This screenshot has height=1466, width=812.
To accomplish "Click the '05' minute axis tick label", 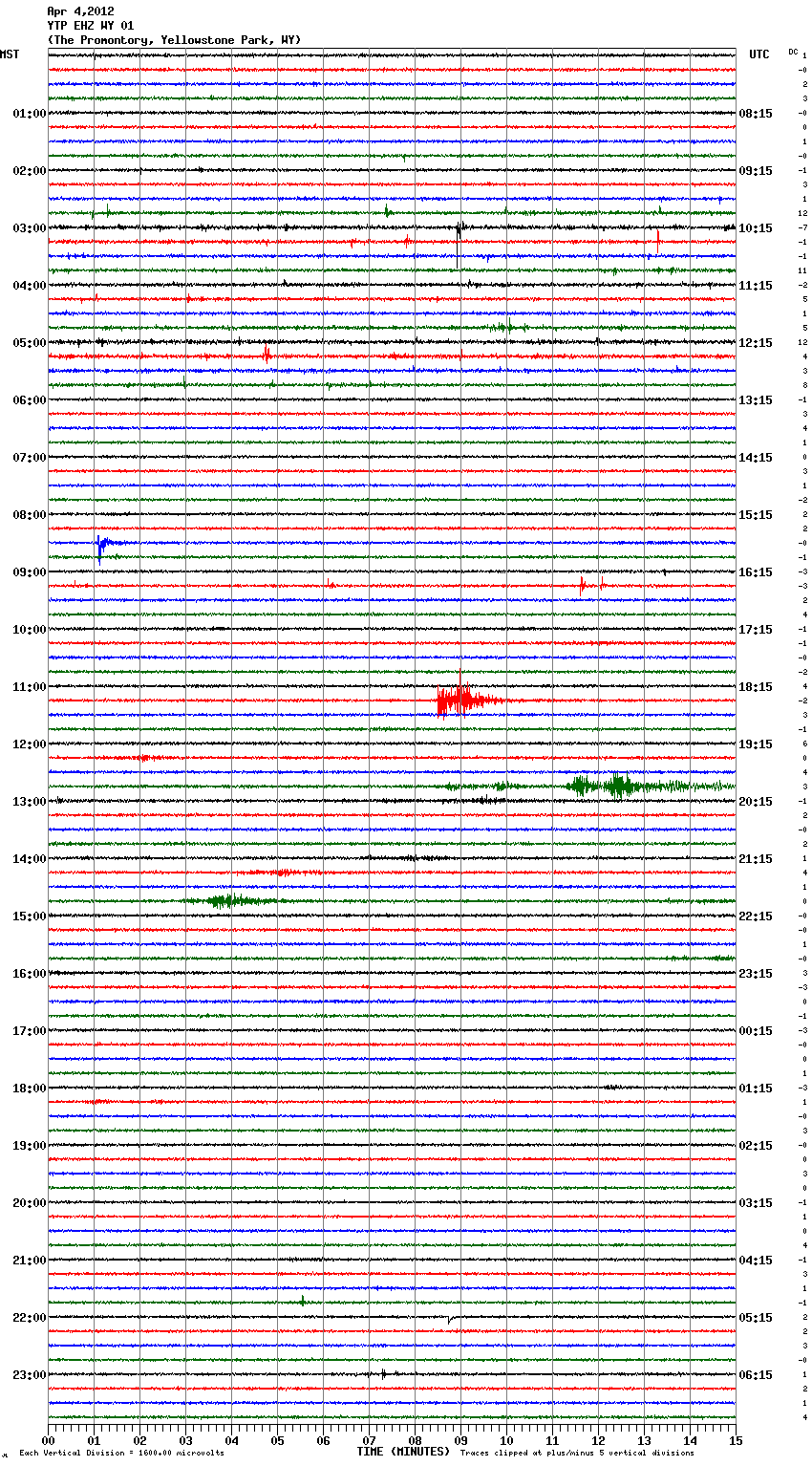I will (277, 1440).
